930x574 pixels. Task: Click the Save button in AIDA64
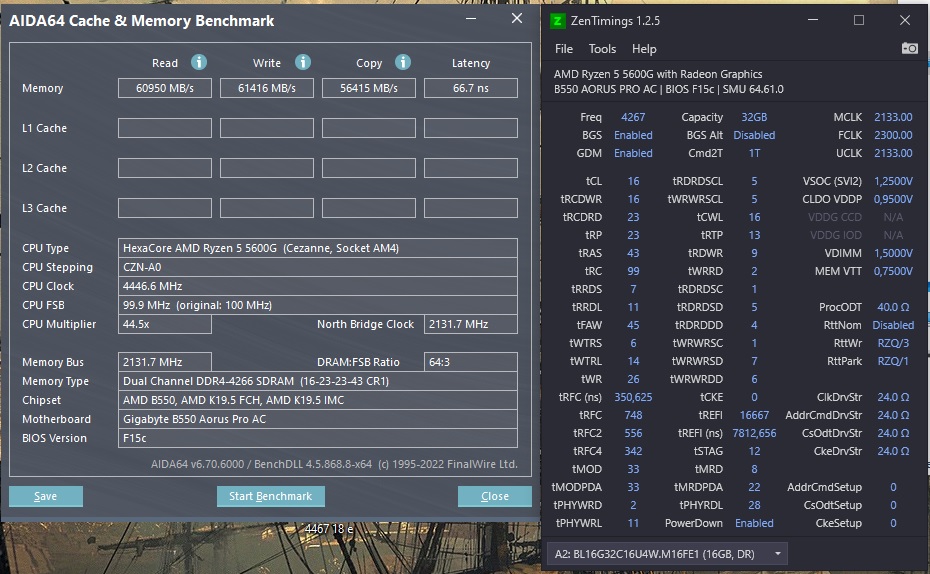click(46, 496)
